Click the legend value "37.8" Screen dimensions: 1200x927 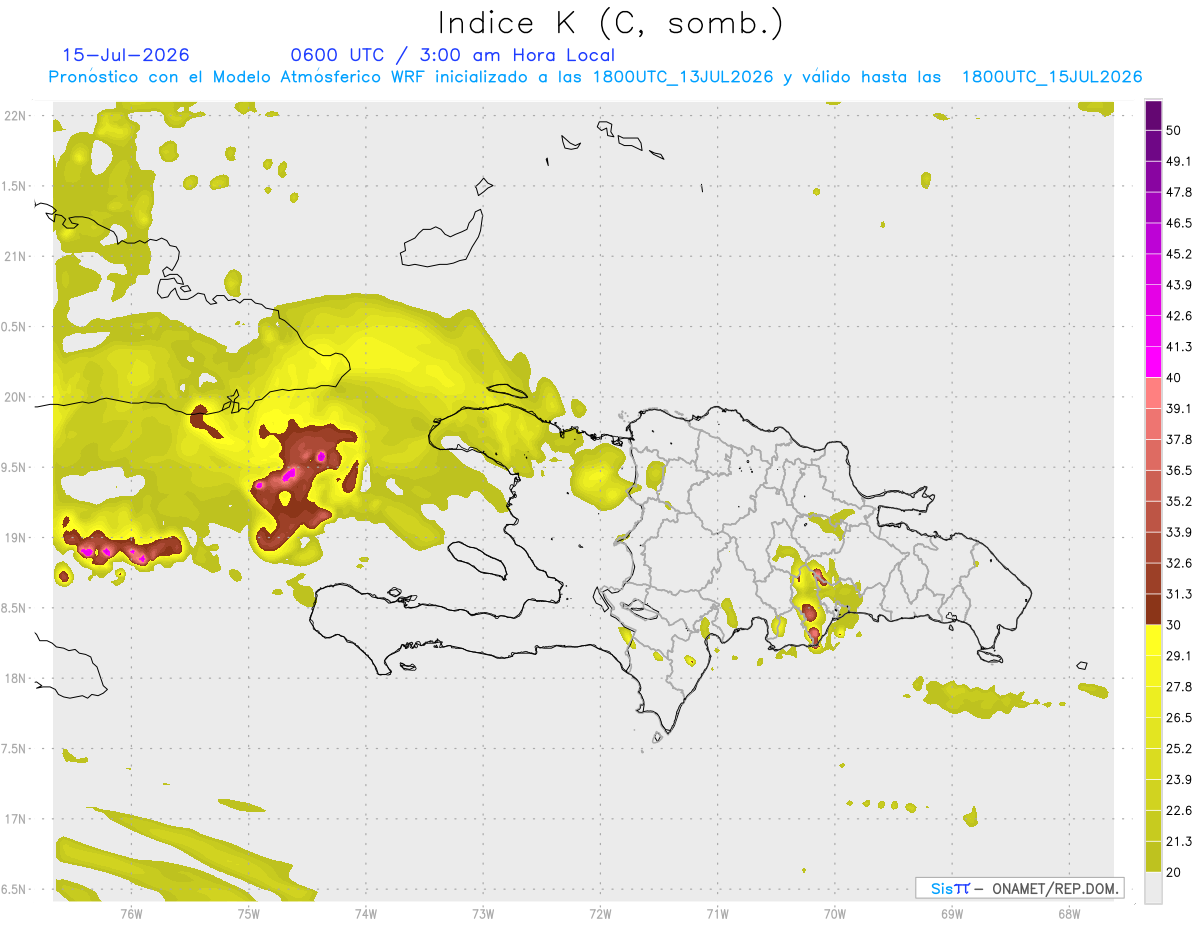click(1179, 439)
